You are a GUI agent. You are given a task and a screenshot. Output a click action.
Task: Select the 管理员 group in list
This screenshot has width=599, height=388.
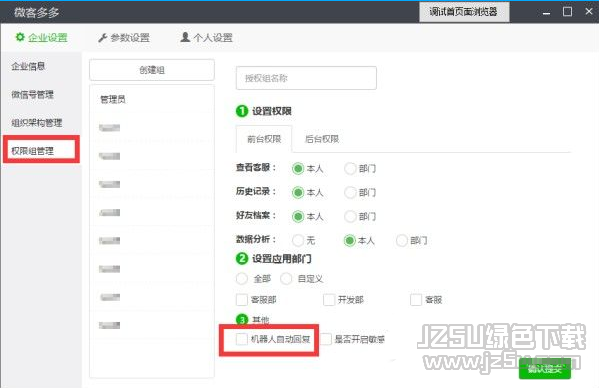click(152, 99)
